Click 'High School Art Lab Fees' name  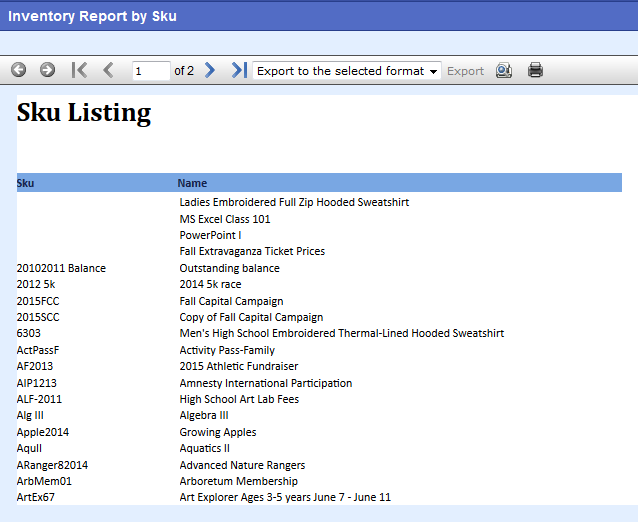239,399
